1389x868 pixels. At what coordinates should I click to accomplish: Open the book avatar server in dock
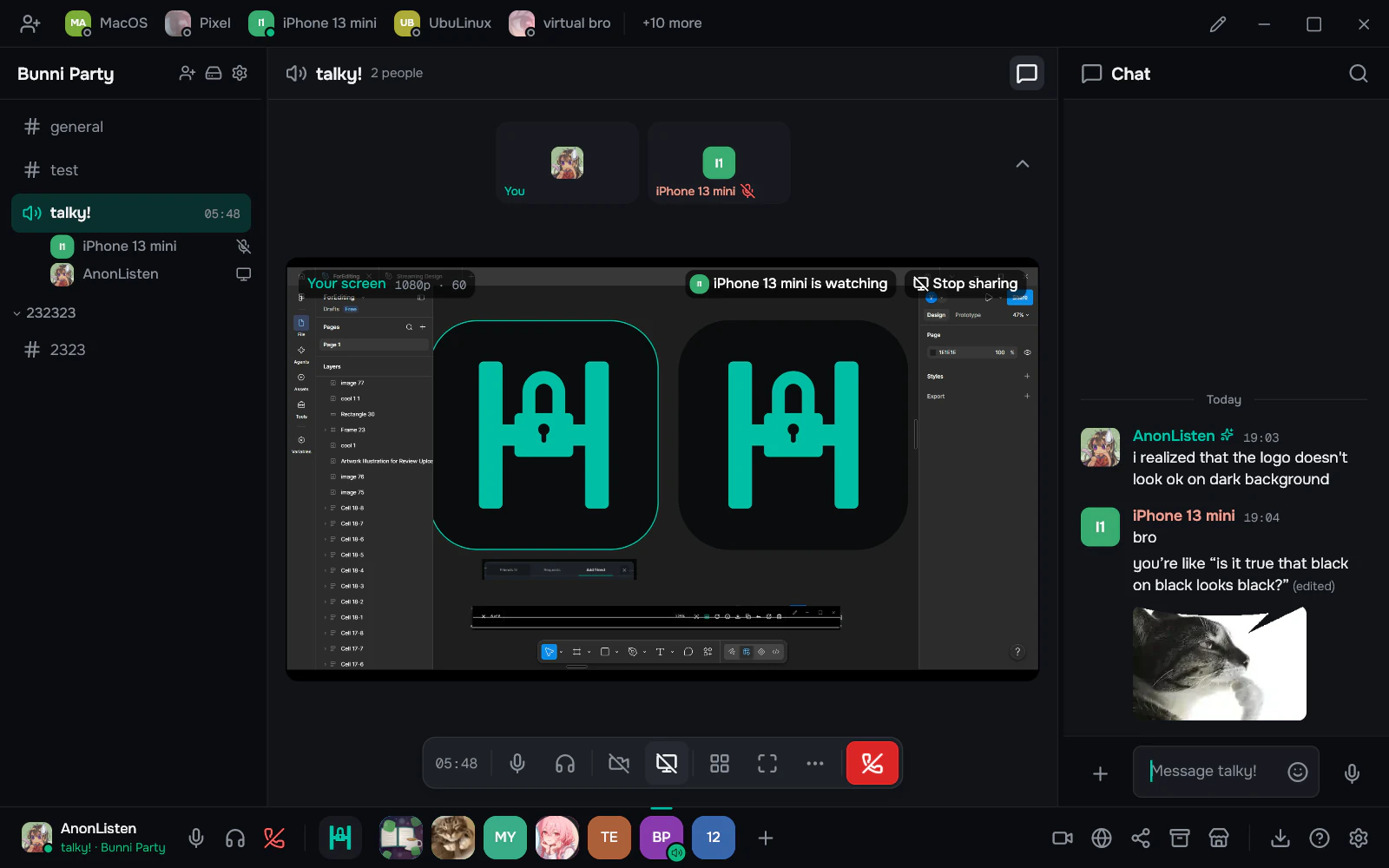tap(401, 838)
